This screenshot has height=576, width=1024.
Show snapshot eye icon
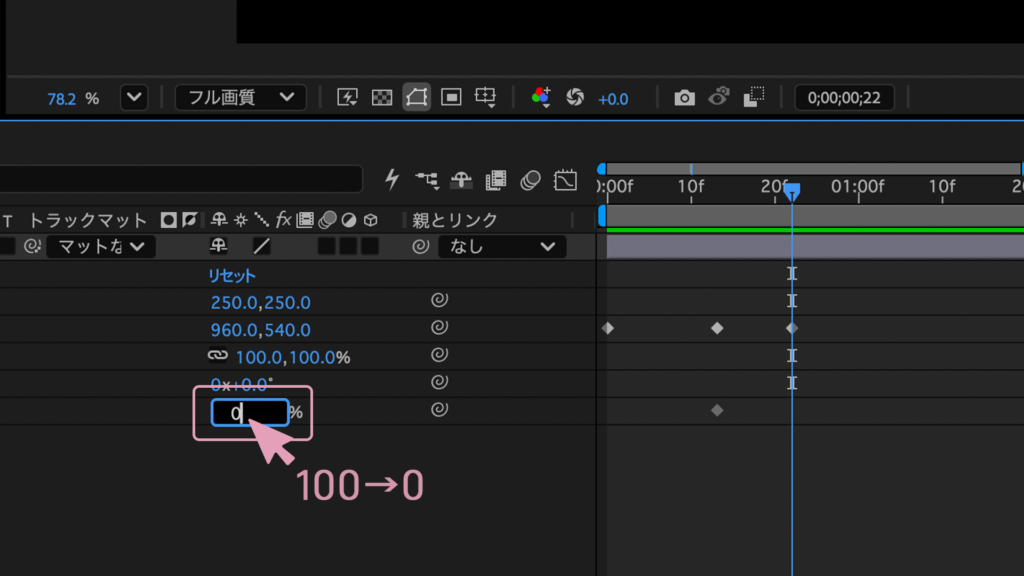coord(719,98)
